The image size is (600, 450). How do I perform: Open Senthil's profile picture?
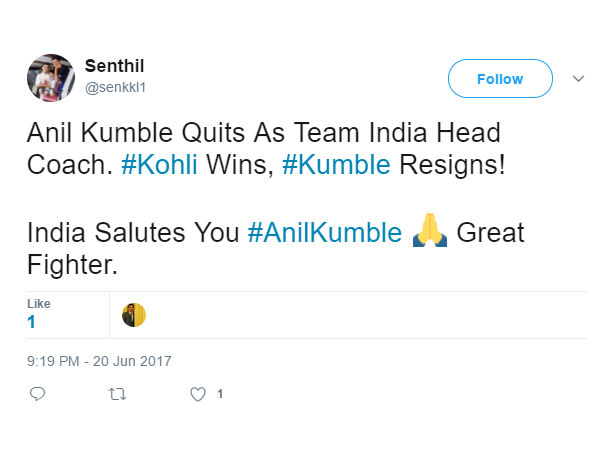coord(50,78)
